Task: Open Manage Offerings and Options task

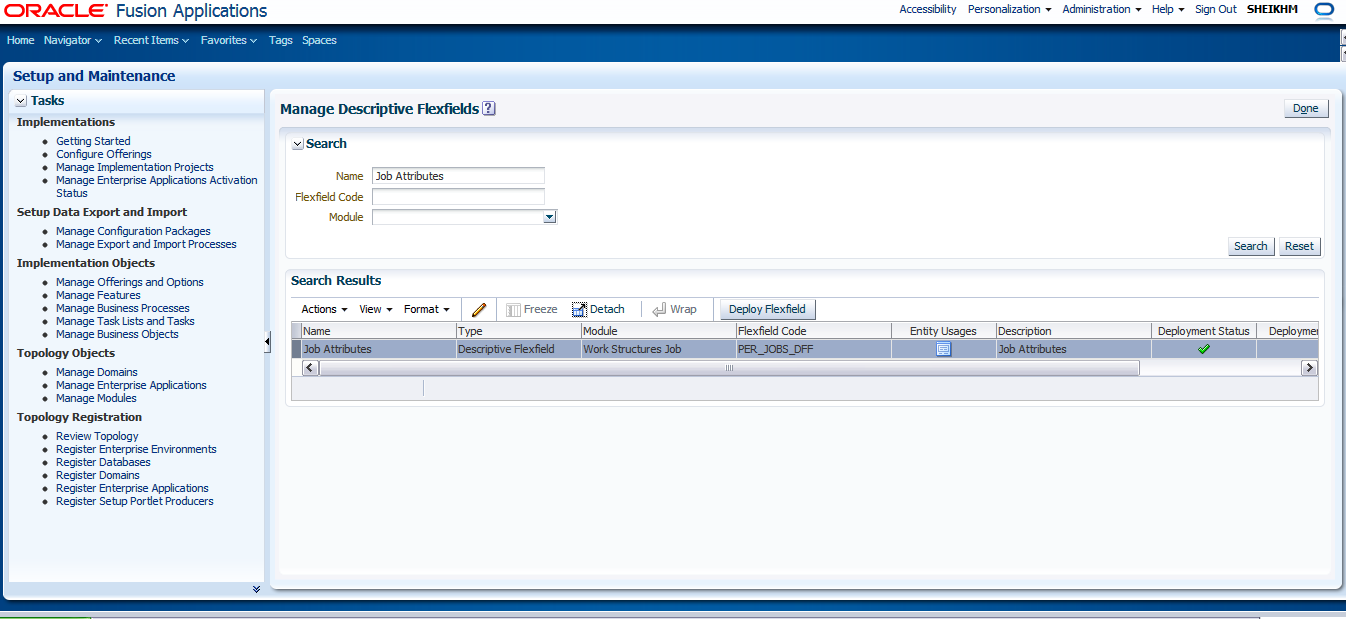Action: click(130, 282)
